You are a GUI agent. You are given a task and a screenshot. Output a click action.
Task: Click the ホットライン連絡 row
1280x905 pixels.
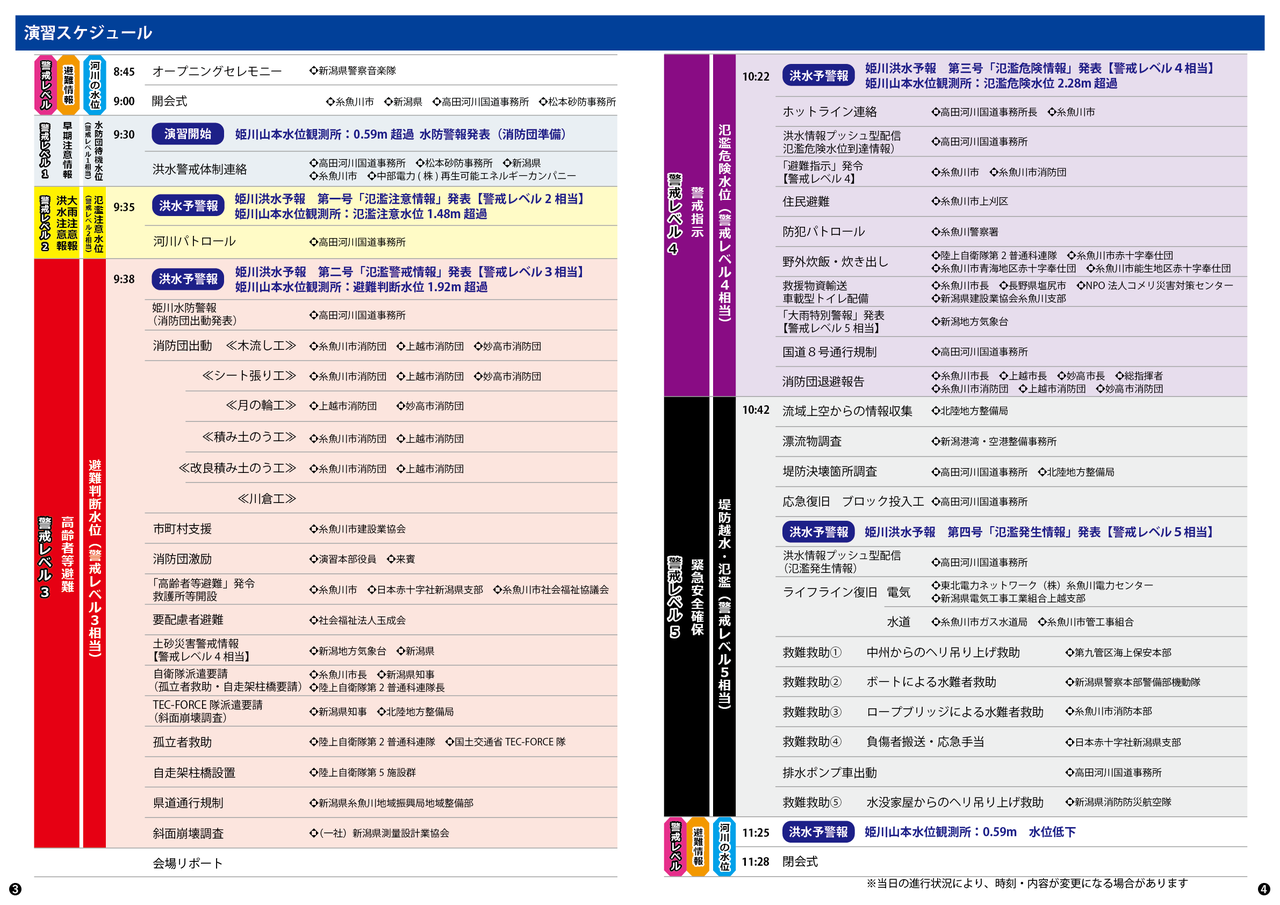click(x=1011, y=112)
